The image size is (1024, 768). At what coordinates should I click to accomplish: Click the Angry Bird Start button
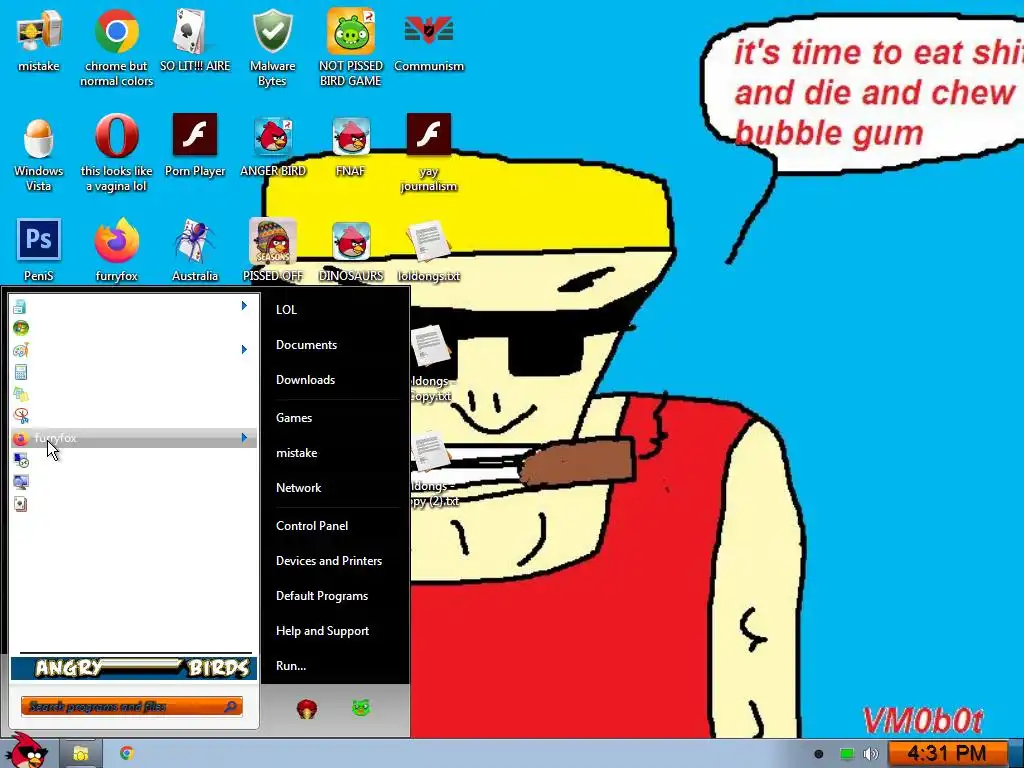click(x=26, y=751)
